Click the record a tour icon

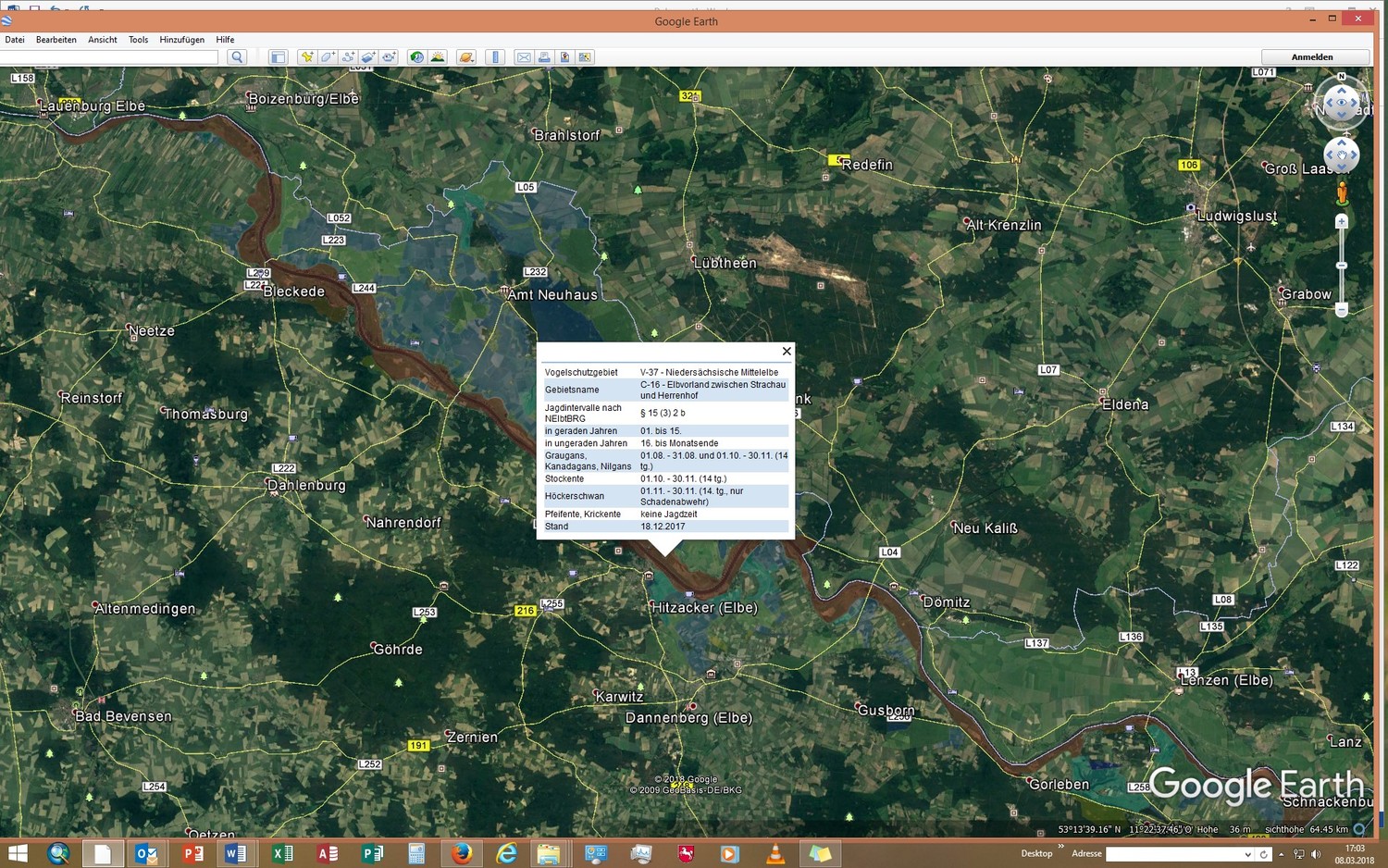389,57
